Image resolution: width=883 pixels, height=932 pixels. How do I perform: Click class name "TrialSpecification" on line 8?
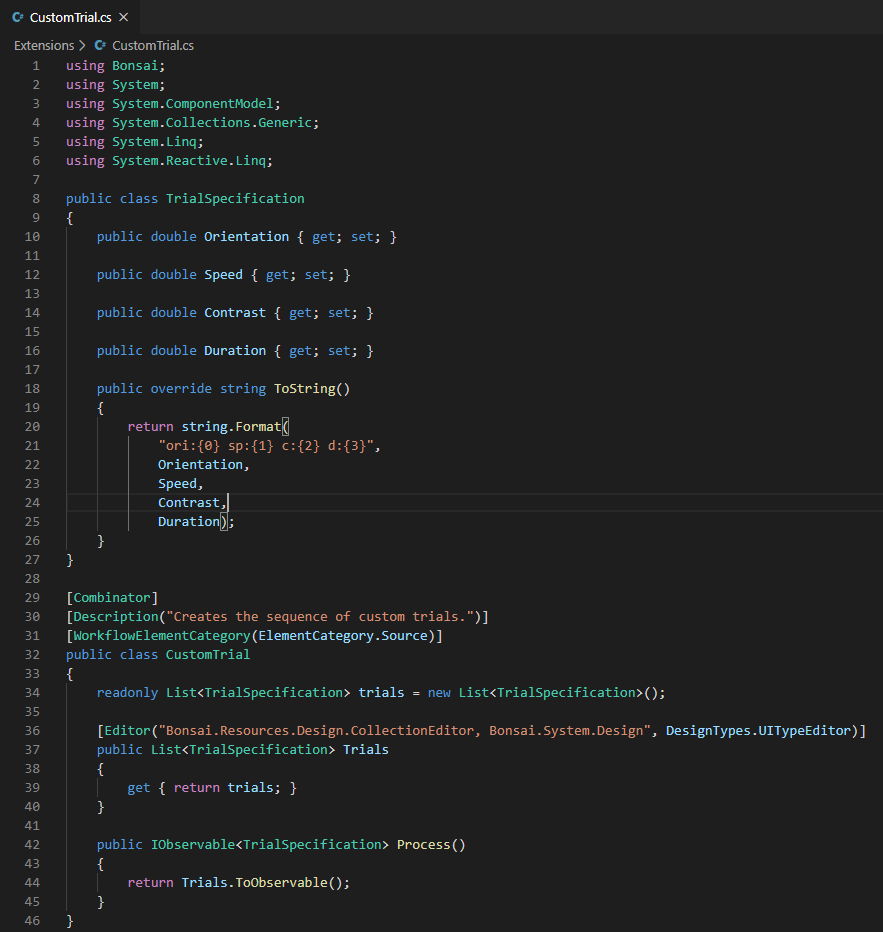click(235, 199)
